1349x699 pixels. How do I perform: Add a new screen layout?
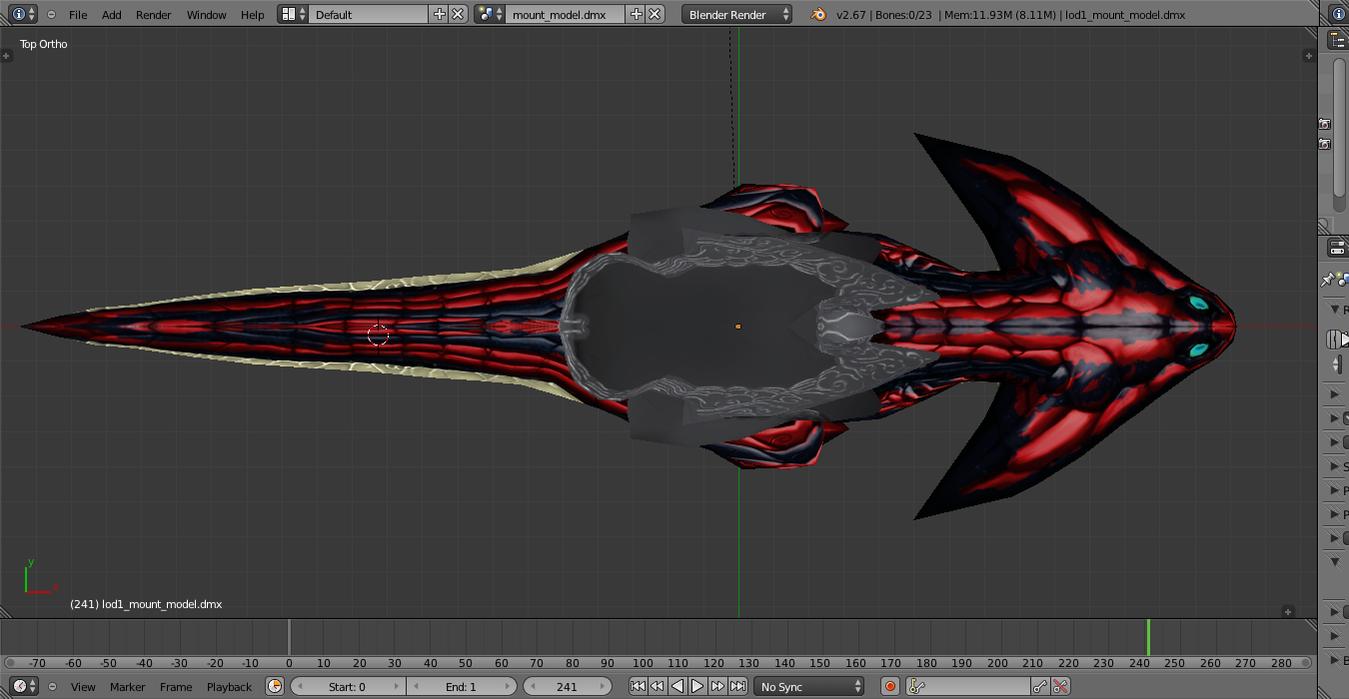point(439,14)
